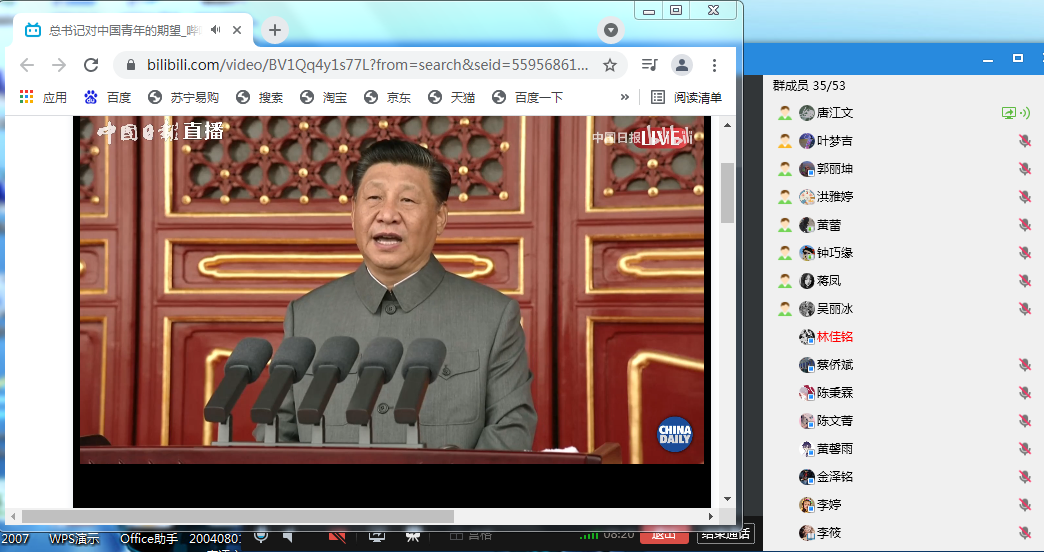Open the 阅读清单 reading list
The height and width of the screenshot is (552, 1044).
pos(687,97)
